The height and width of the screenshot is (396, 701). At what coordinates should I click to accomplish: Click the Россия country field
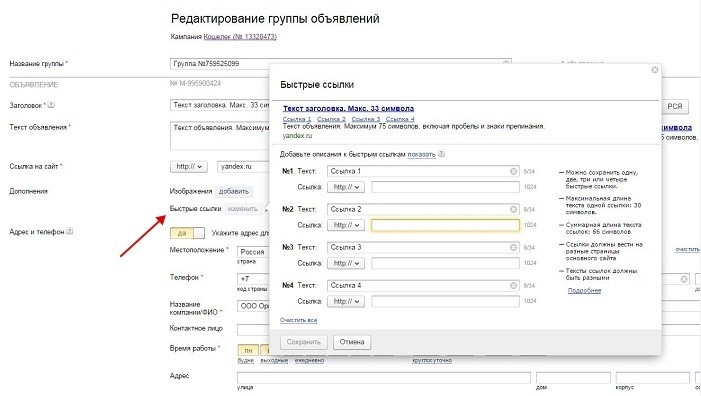click(x=253, y=252)
